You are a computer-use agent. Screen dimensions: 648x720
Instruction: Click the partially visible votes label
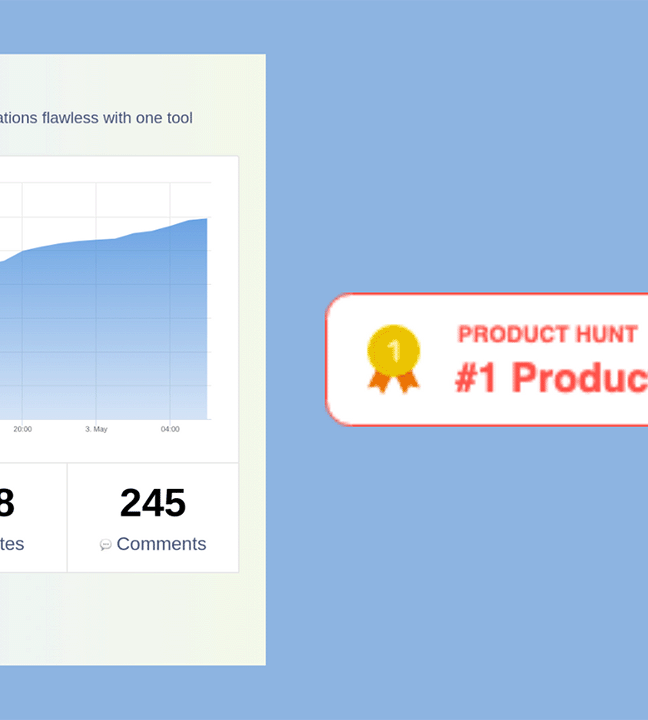(x=12, y=544)
